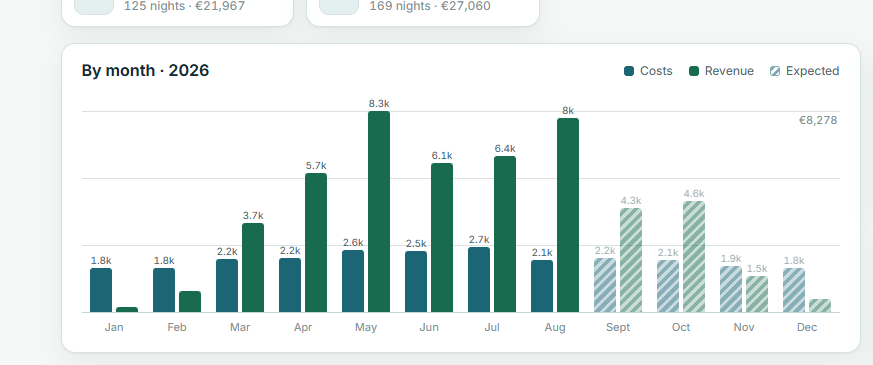Image resolution: width=873 pixels, height=365 pixels.
Task: Click the Apr month axis label
Action: 303,328
